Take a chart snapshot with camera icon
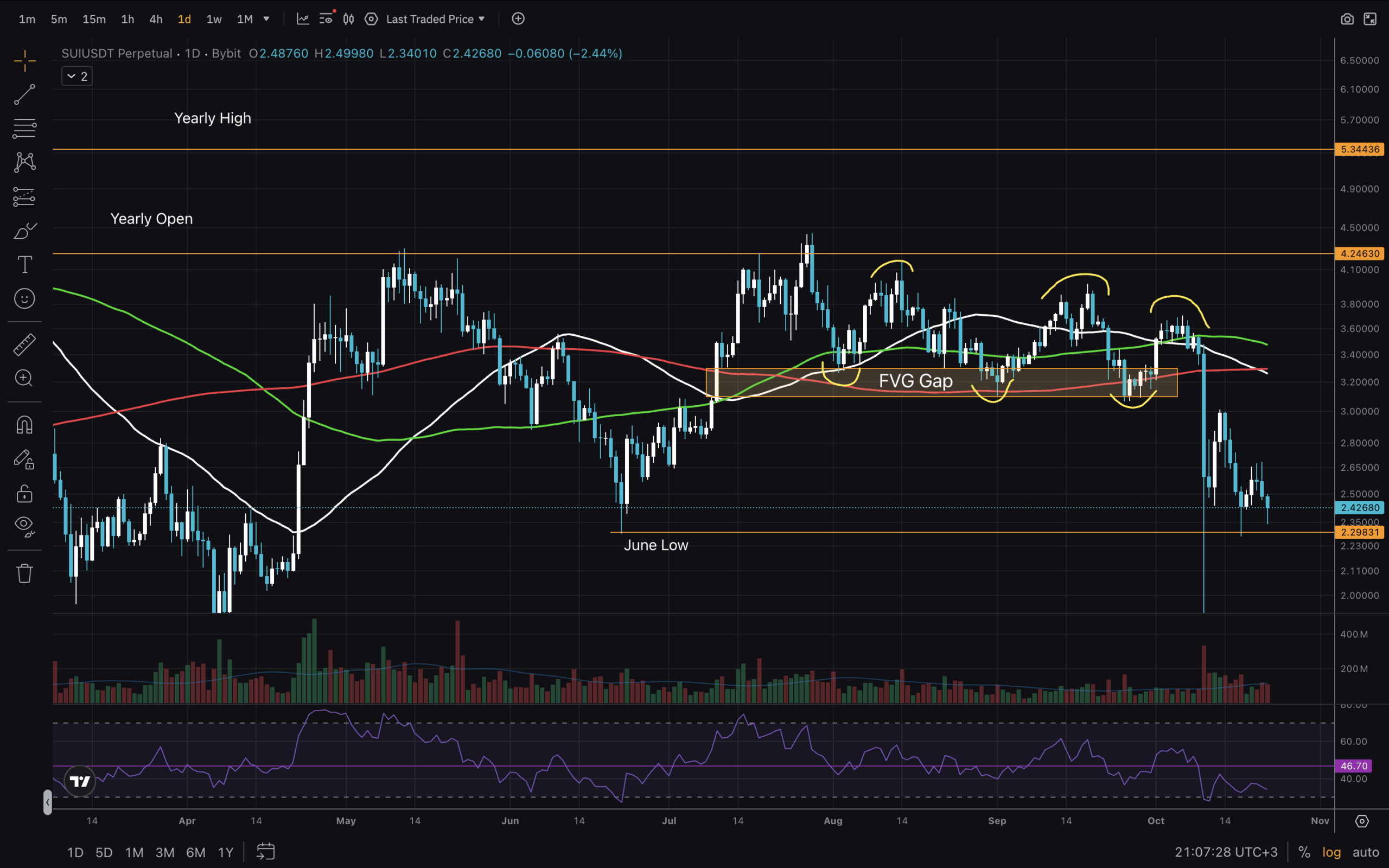The height and width of the screenshot is (868, 1389). coord(1347,19)
